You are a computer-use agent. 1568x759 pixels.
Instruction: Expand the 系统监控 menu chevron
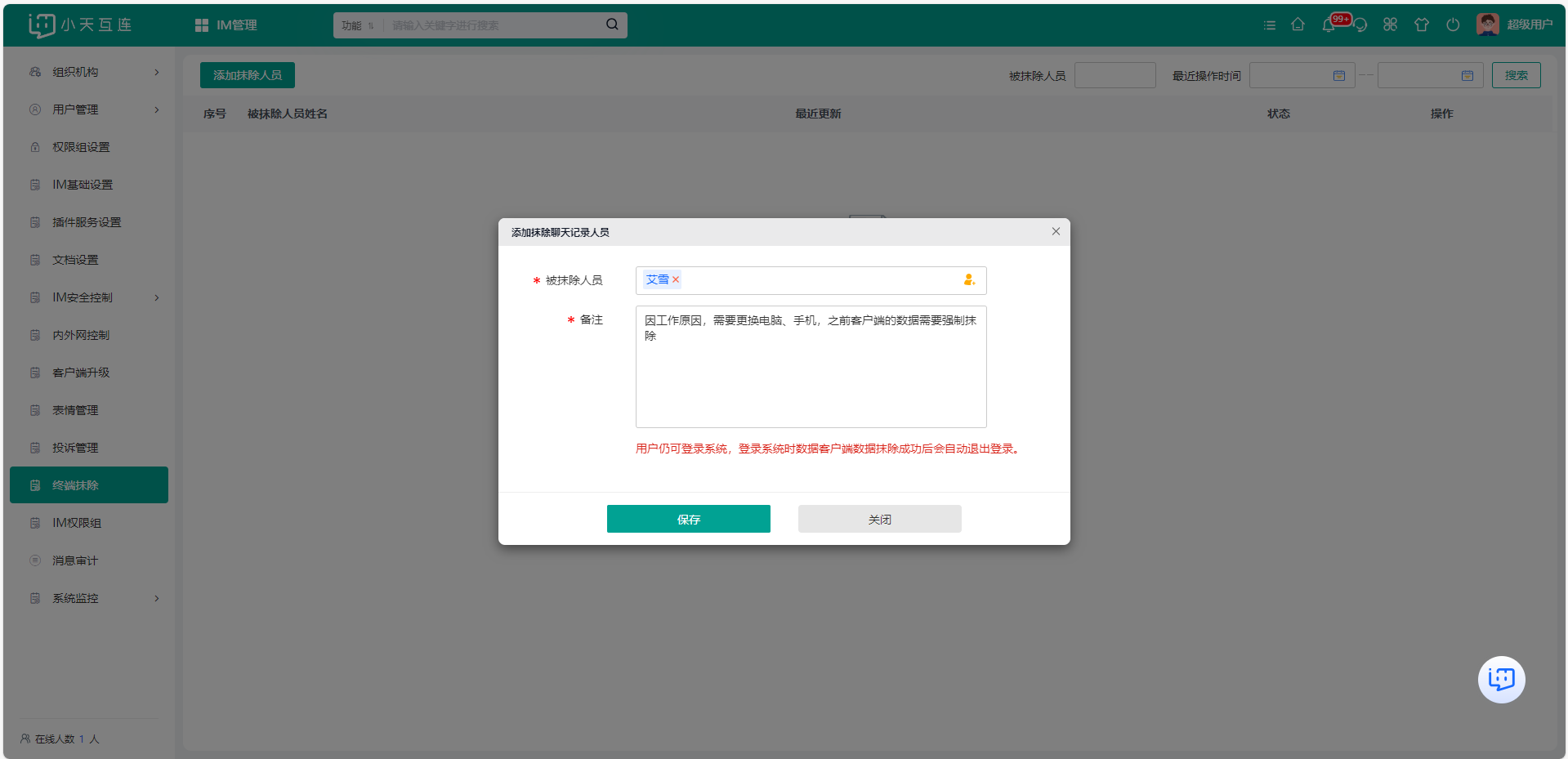[x=157, y=598]
